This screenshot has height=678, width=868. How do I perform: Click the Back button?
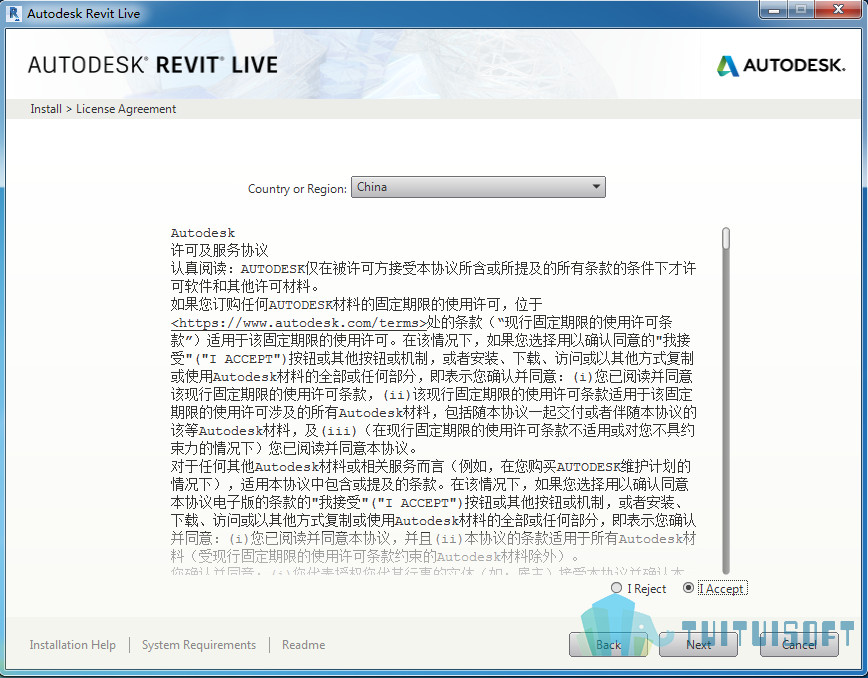pos(608,644)
